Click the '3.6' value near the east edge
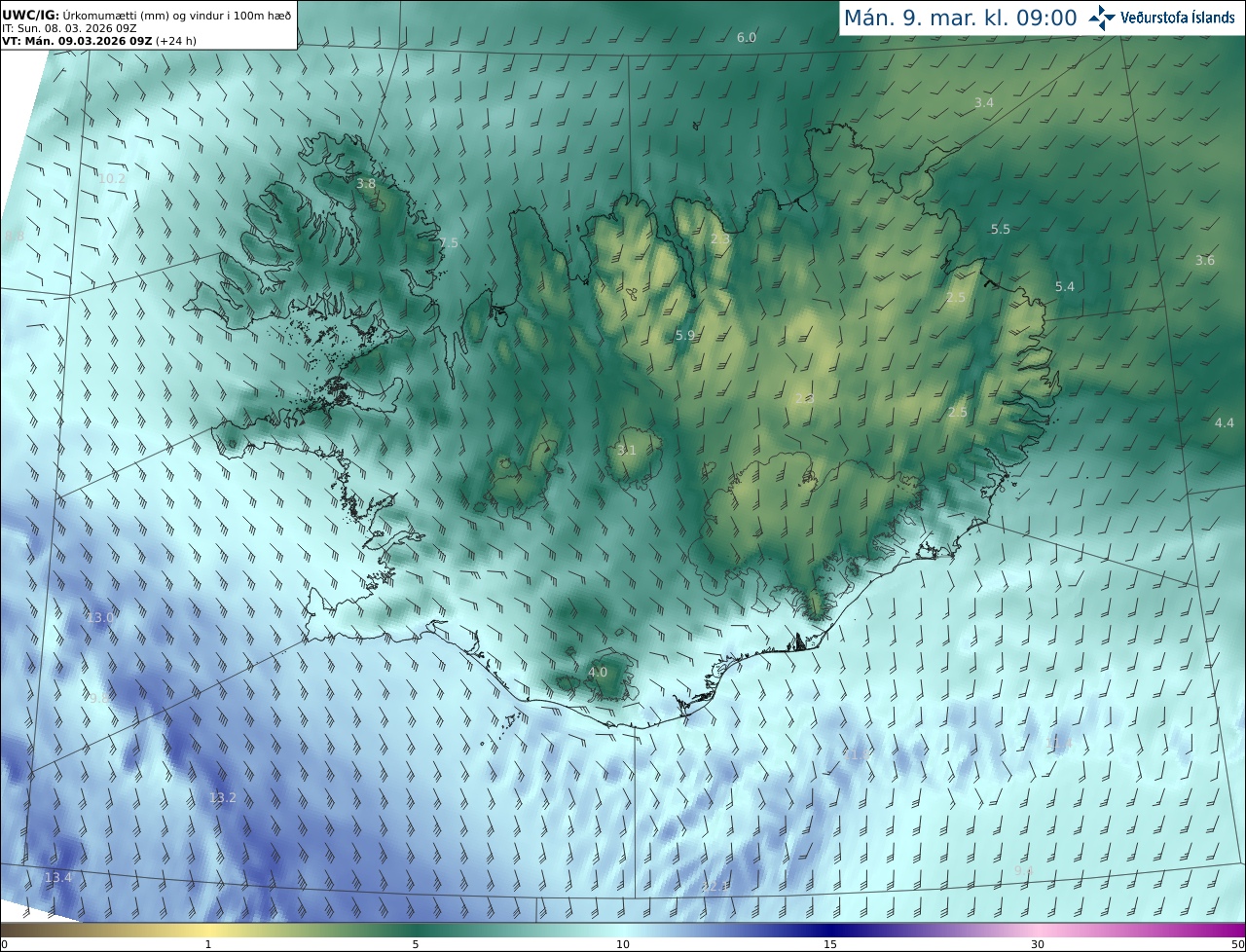This screenshot has height=952, width=1246. click(1205, 260)
